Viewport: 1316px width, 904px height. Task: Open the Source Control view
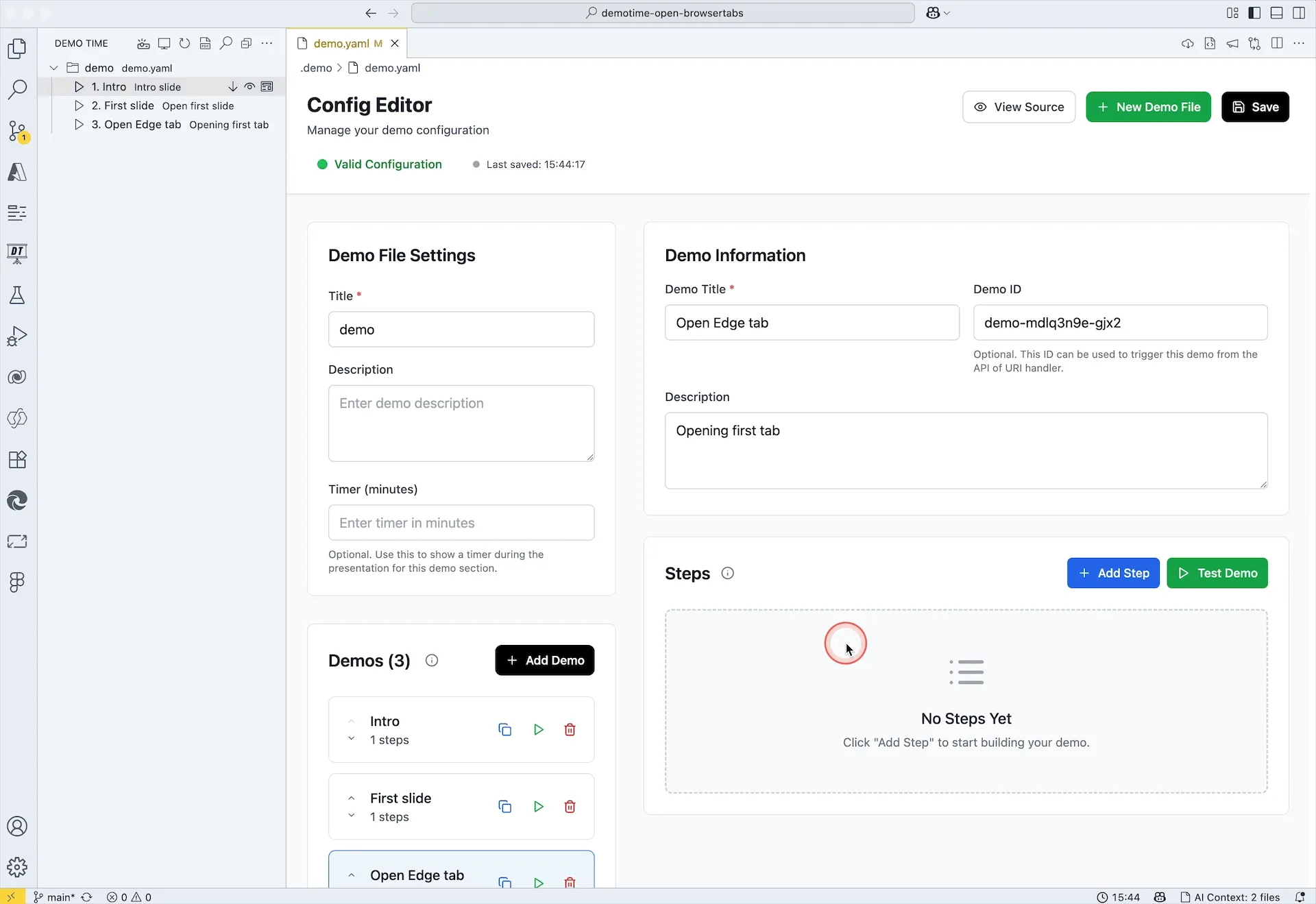point(17,130)
